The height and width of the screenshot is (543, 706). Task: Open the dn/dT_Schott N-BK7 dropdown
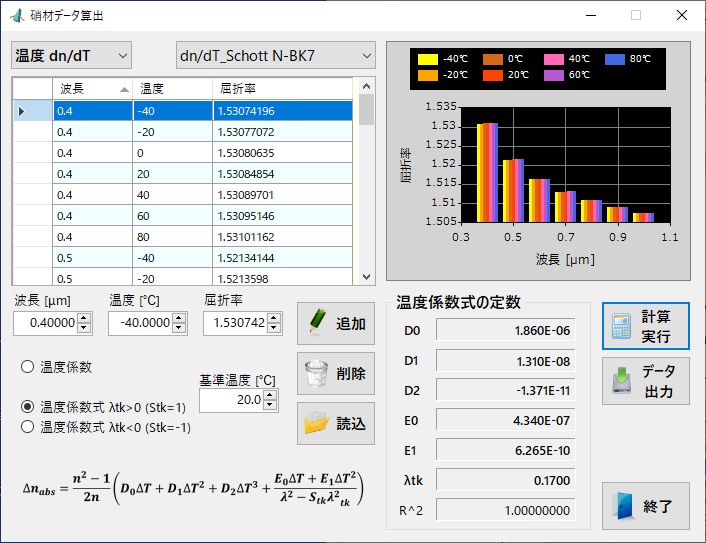pos(276,55)
